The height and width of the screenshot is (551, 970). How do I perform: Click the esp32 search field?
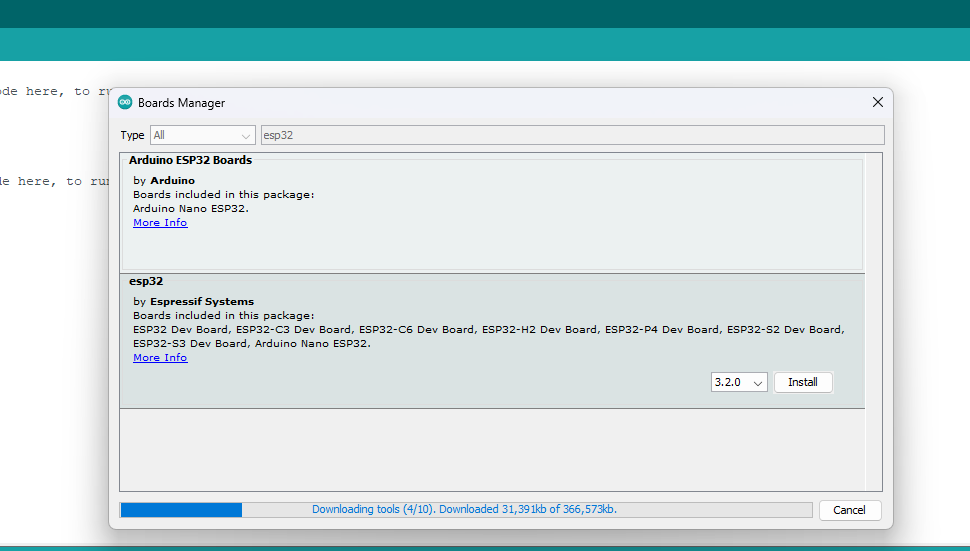572,135
